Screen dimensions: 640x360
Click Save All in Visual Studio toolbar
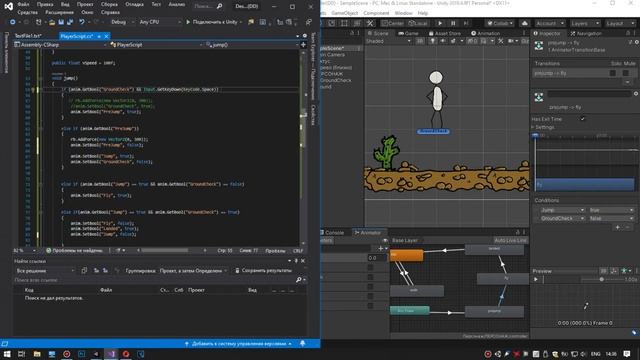[x=69, y=22]
